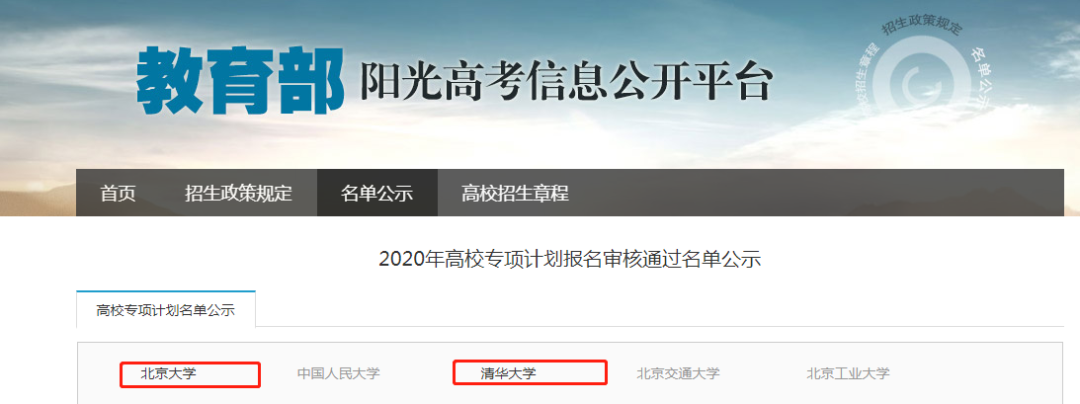1080x404 pixels.
Task: Open 高校招生章程 in the navigation bar
Action: (x=515, y=193)
